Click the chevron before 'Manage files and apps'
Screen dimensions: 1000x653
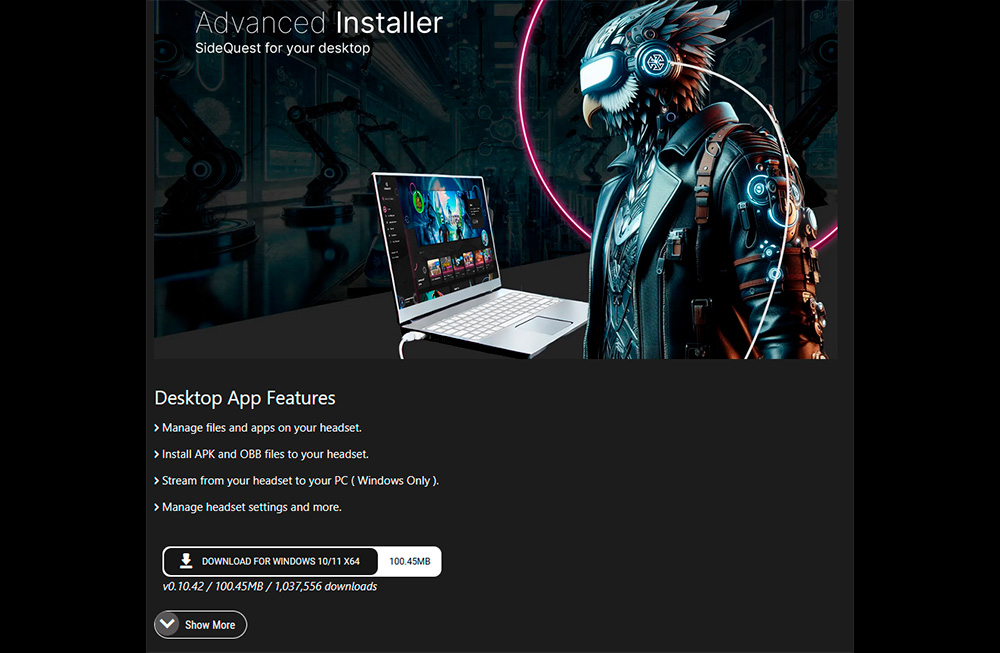point(157,428)
